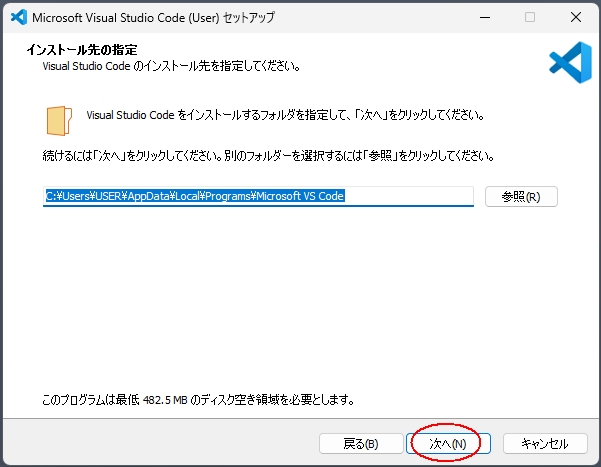Image resolution: width=601 pixels, height=467 pixels.
Task: Click blank space after path inside field
Action: (x=410, y=196)
